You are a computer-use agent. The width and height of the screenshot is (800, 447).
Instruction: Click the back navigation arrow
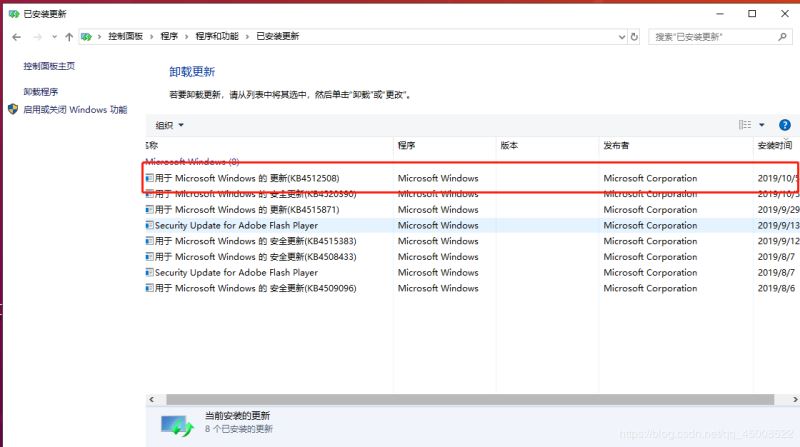pos(16,36)
